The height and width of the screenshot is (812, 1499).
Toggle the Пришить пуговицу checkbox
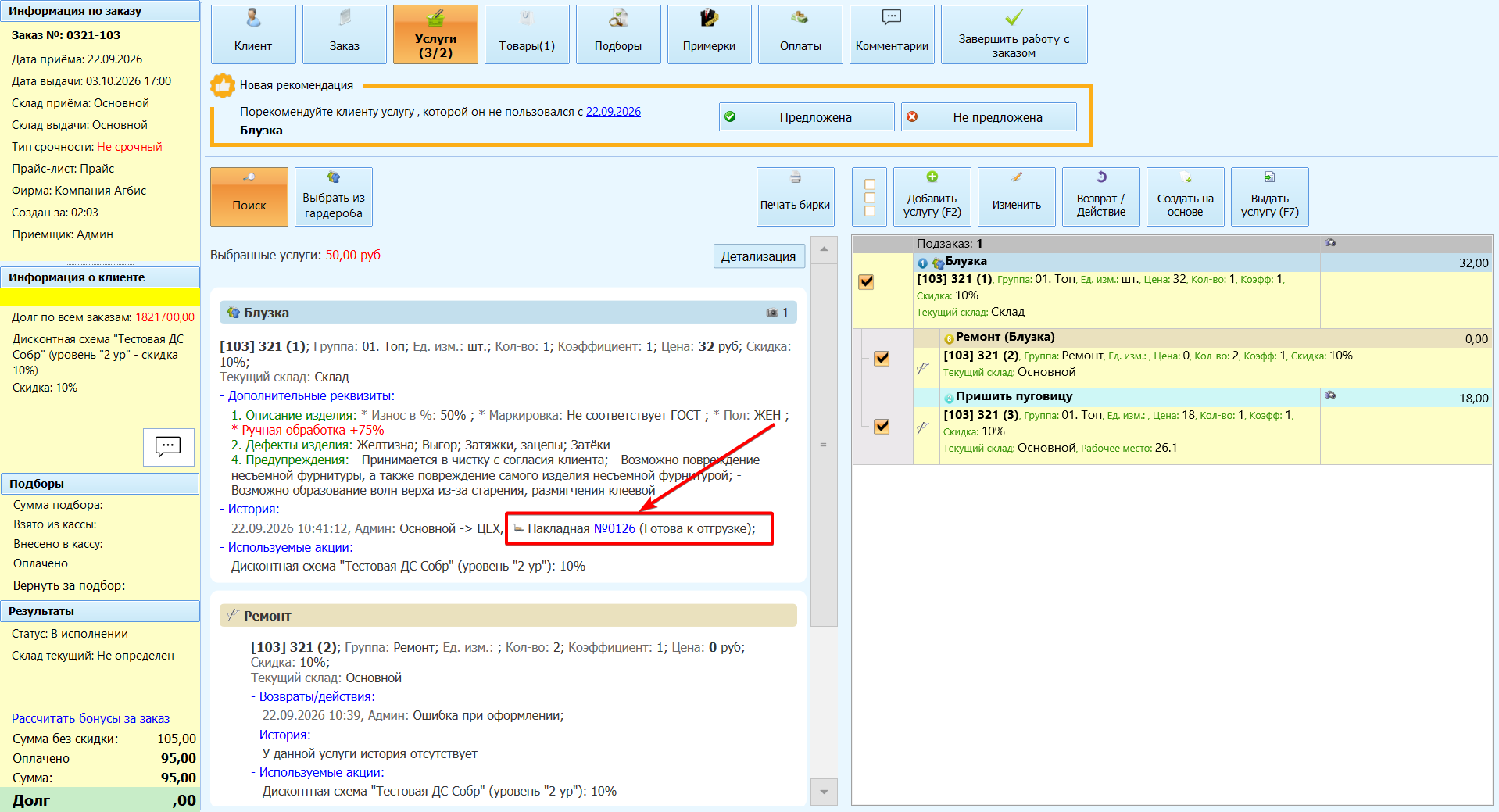coord(882,426)
